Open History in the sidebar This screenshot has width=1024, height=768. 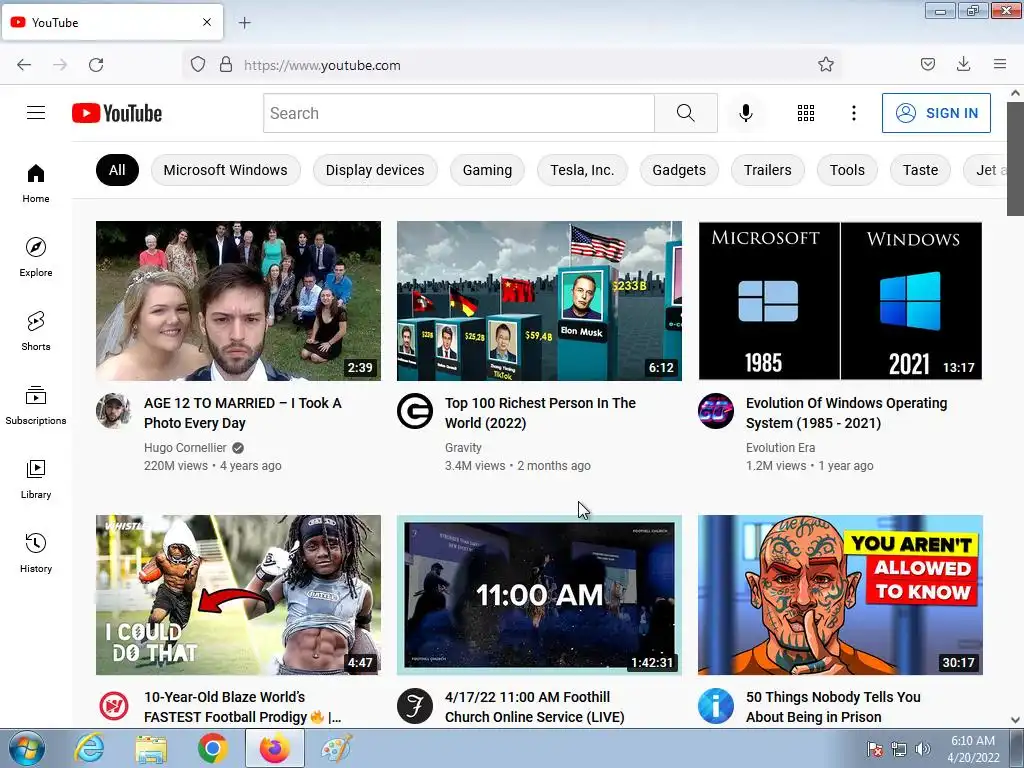(36, 553)
